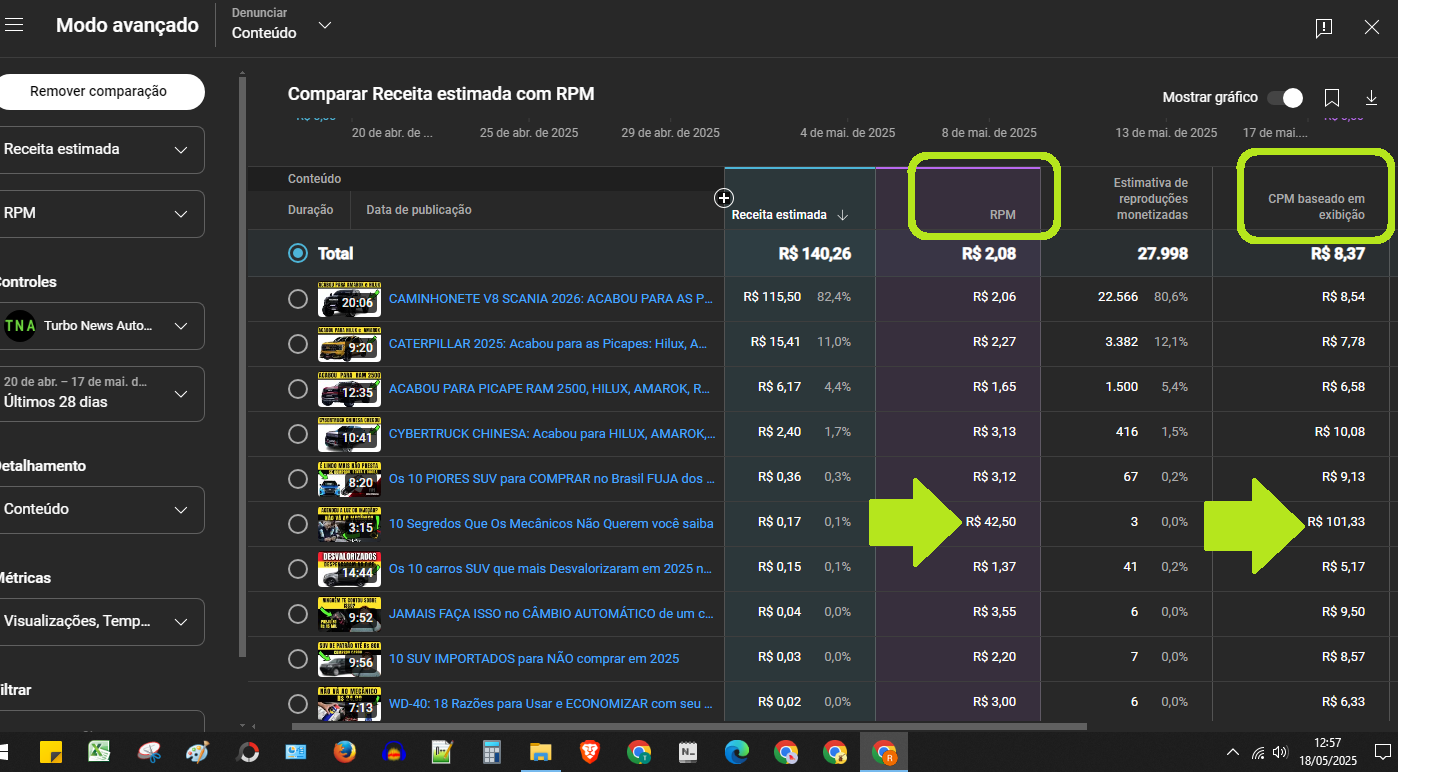Open the hamburger menu beside Modo avançado
Viewport: 1434px width, 772px height.
13,26
